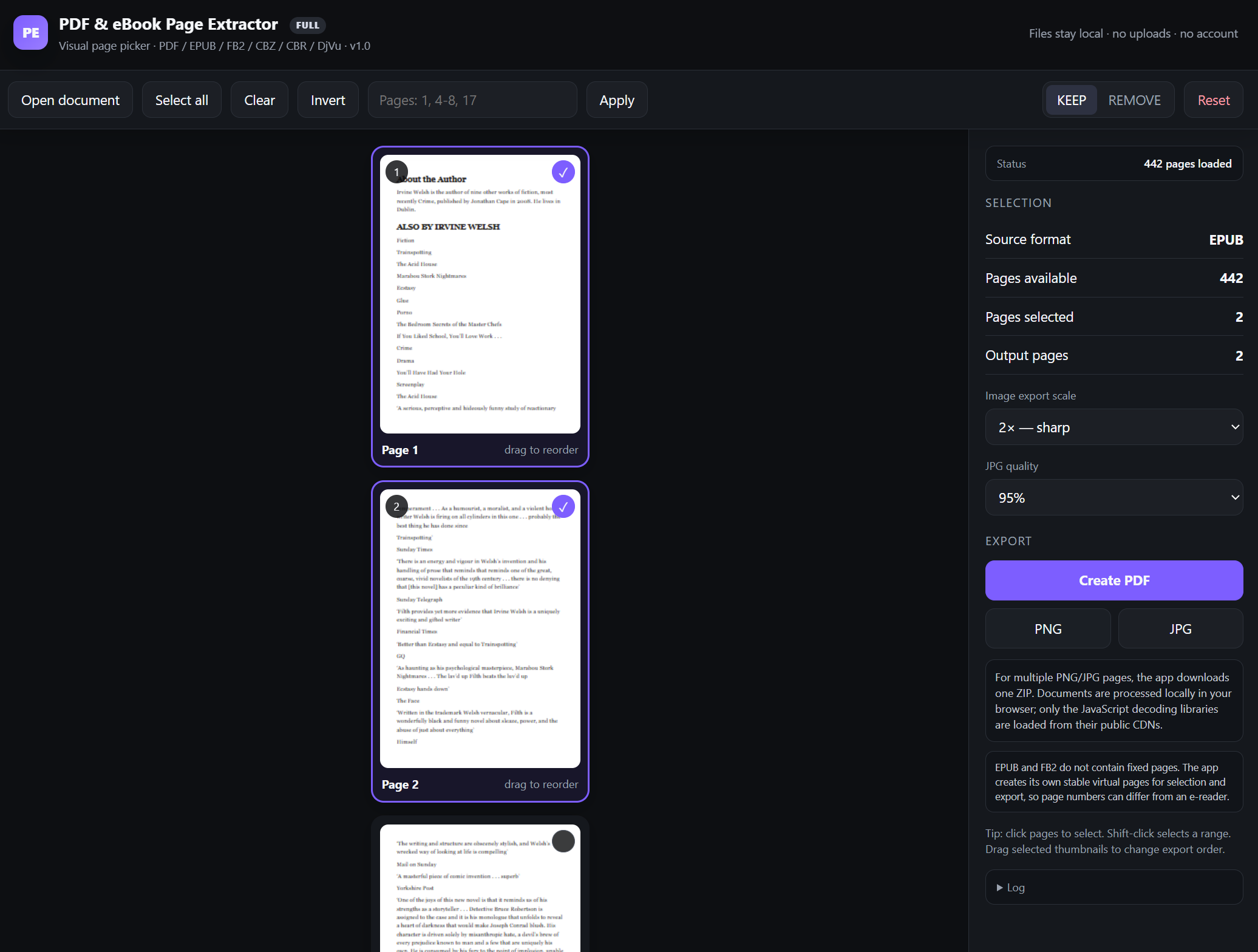Image resolution: width=1258 pixels, height=952 pixels.
Task: Expand the Log section
Action: [1113, 888]
